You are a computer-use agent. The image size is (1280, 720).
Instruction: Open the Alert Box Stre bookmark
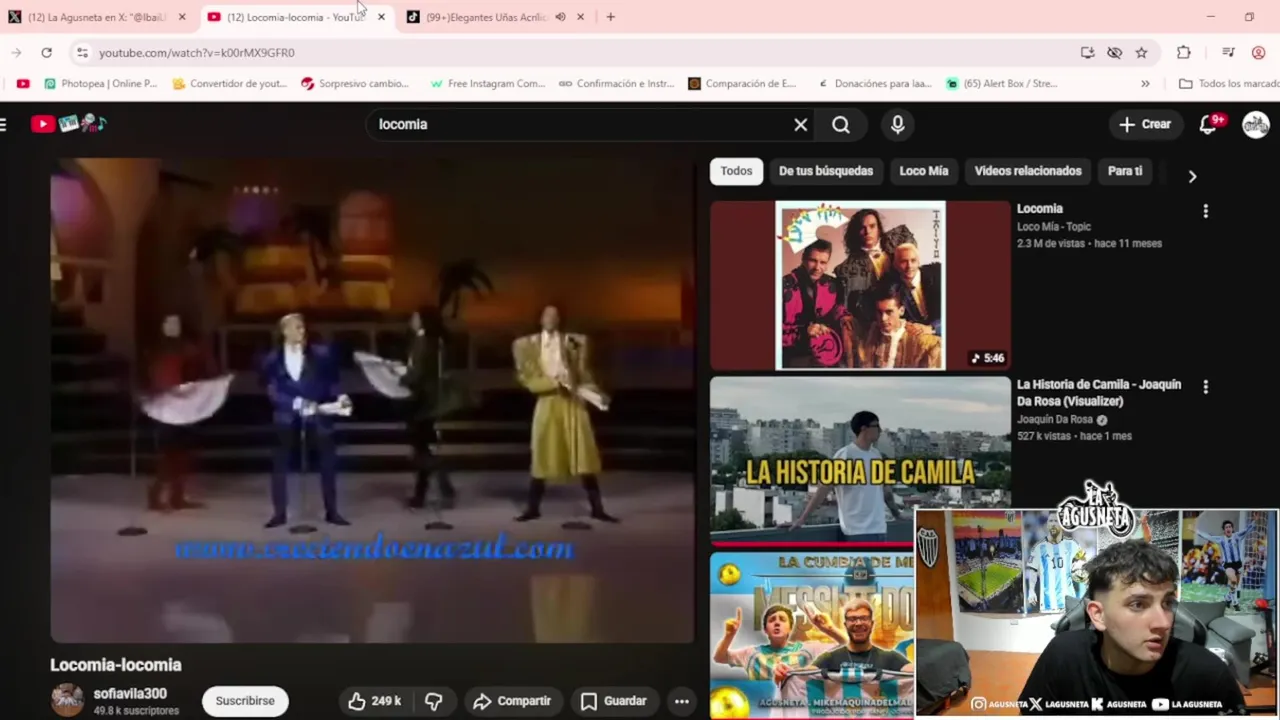pos(1002,83)
